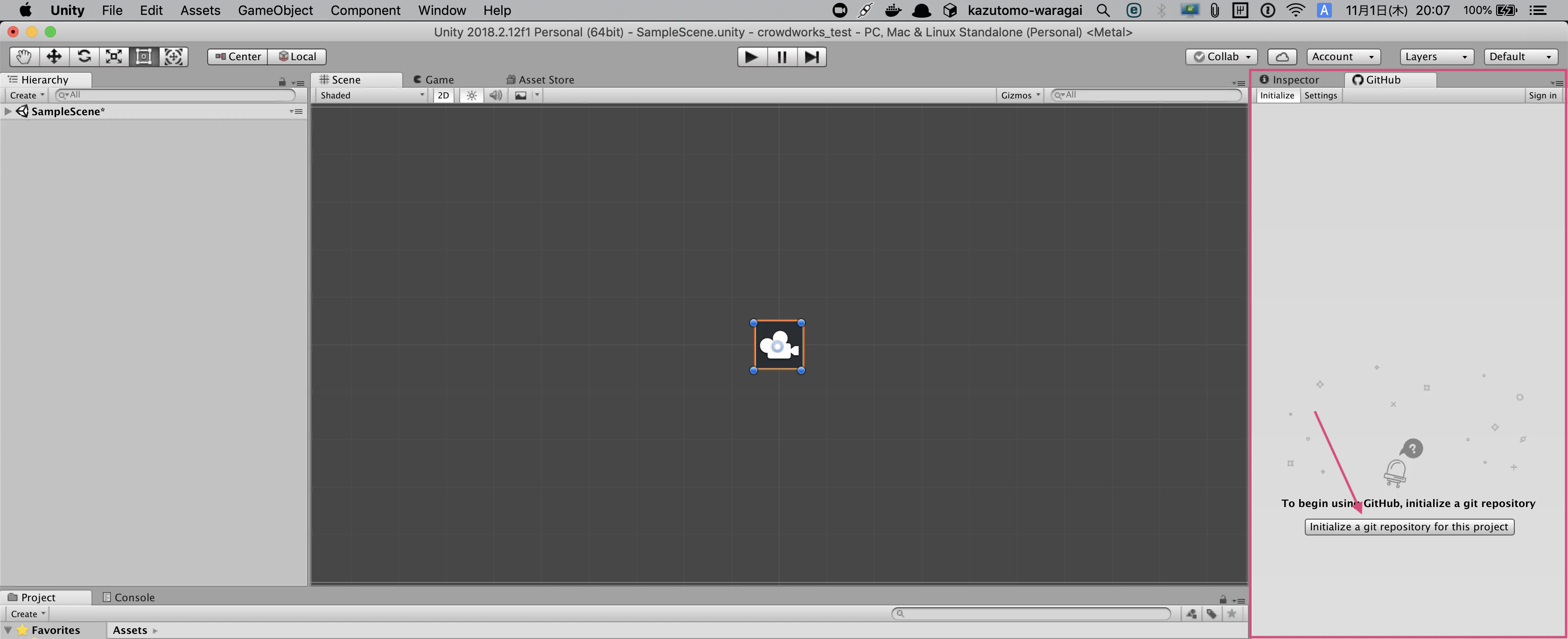Open Docker whale menu bar icon
Image resolution: width=1568 pixels, height=639 pixels.
click(x=893, y=10)
